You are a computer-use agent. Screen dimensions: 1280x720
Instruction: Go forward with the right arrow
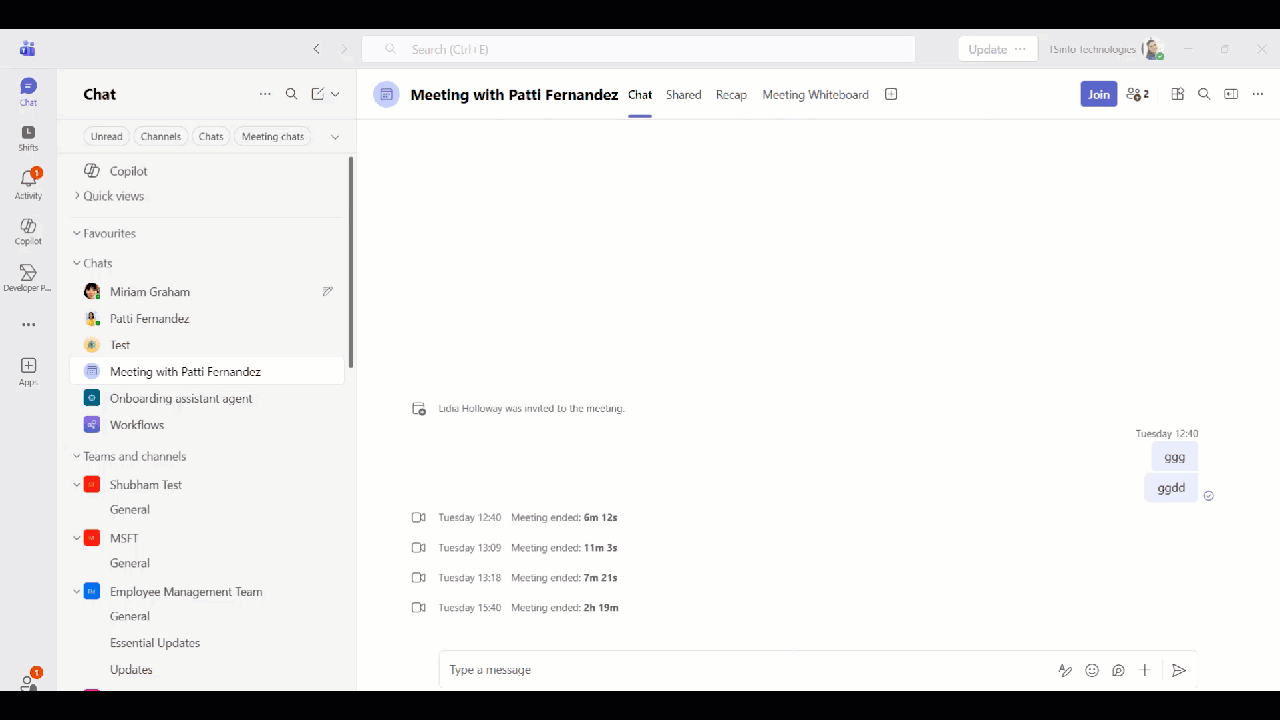pos(344,49)
